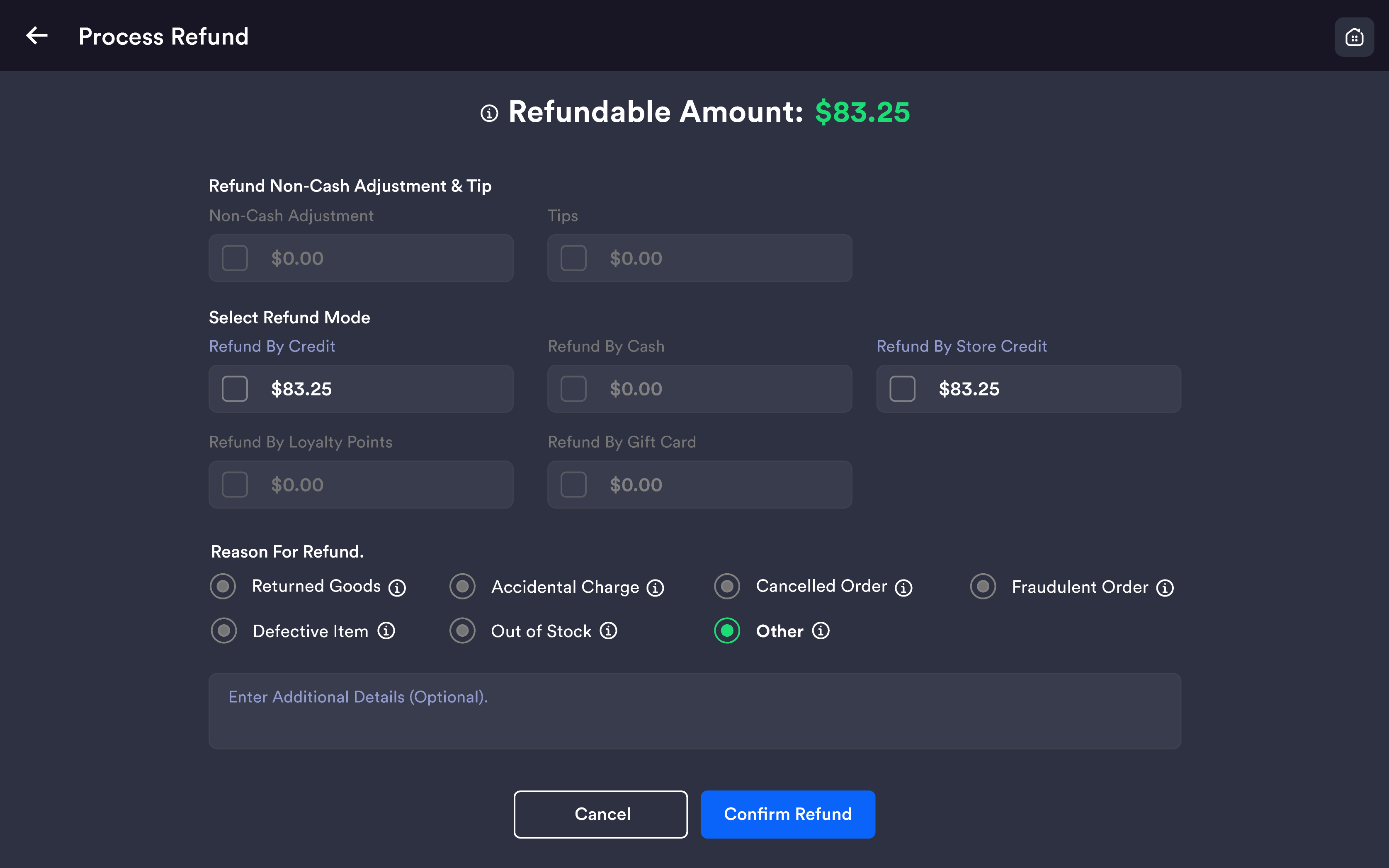1389x868 pixels.
Task: Click the Reason For Refund heading
Action: (288, 552)
